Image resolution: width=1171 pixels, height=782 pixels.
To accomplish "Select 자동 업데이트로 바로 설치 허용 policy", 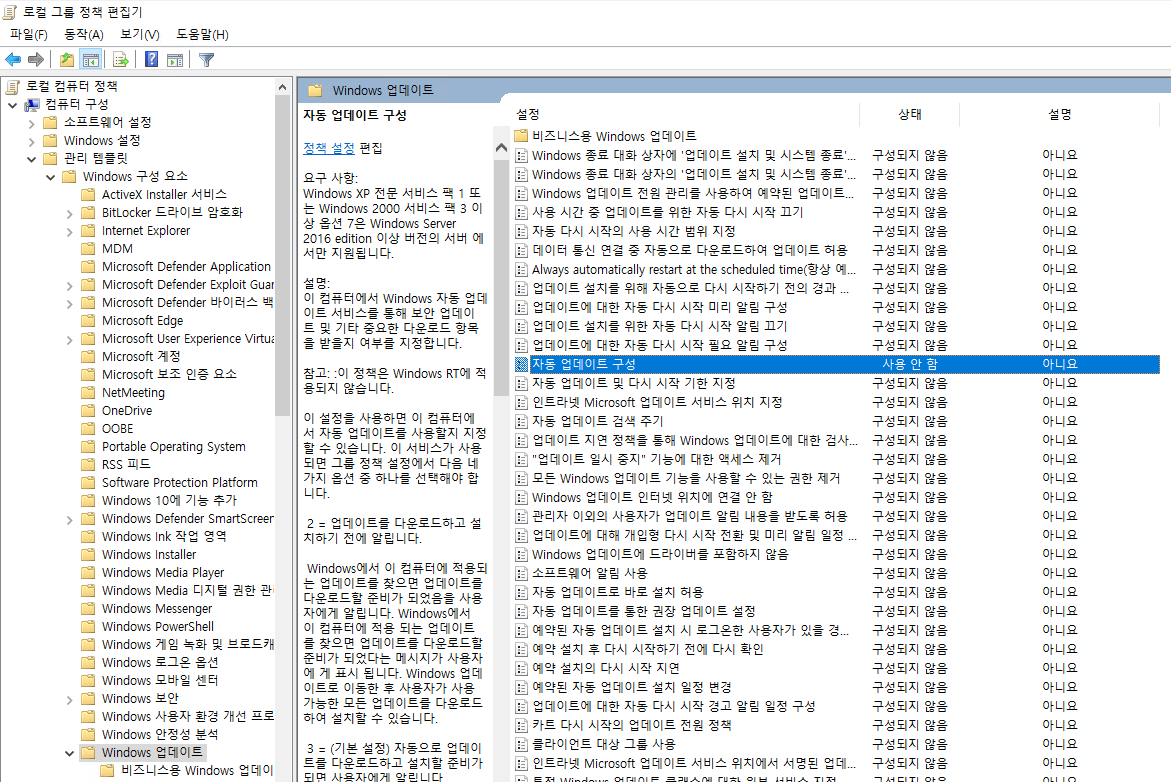I will coord(618,592).
